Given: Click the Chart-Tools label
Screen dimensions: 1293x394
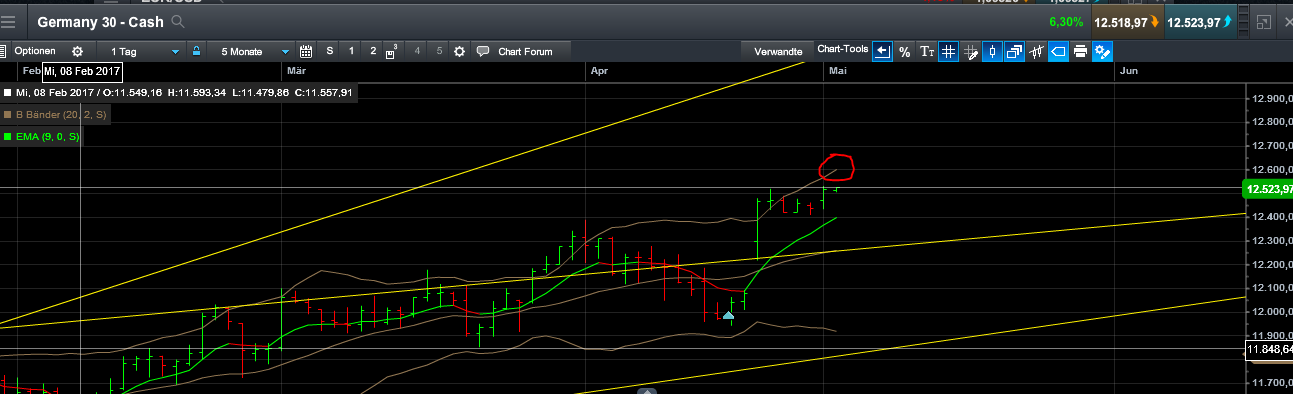Looking at the screenshot, I should [842, 48].
